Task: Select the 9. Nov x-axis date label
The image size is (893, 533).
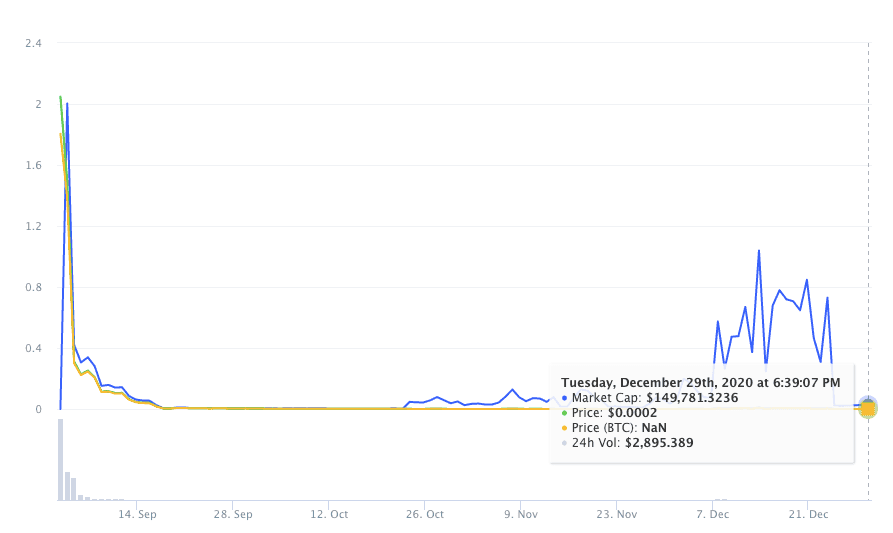Action: pyautogui.click(x=521, y=514)
